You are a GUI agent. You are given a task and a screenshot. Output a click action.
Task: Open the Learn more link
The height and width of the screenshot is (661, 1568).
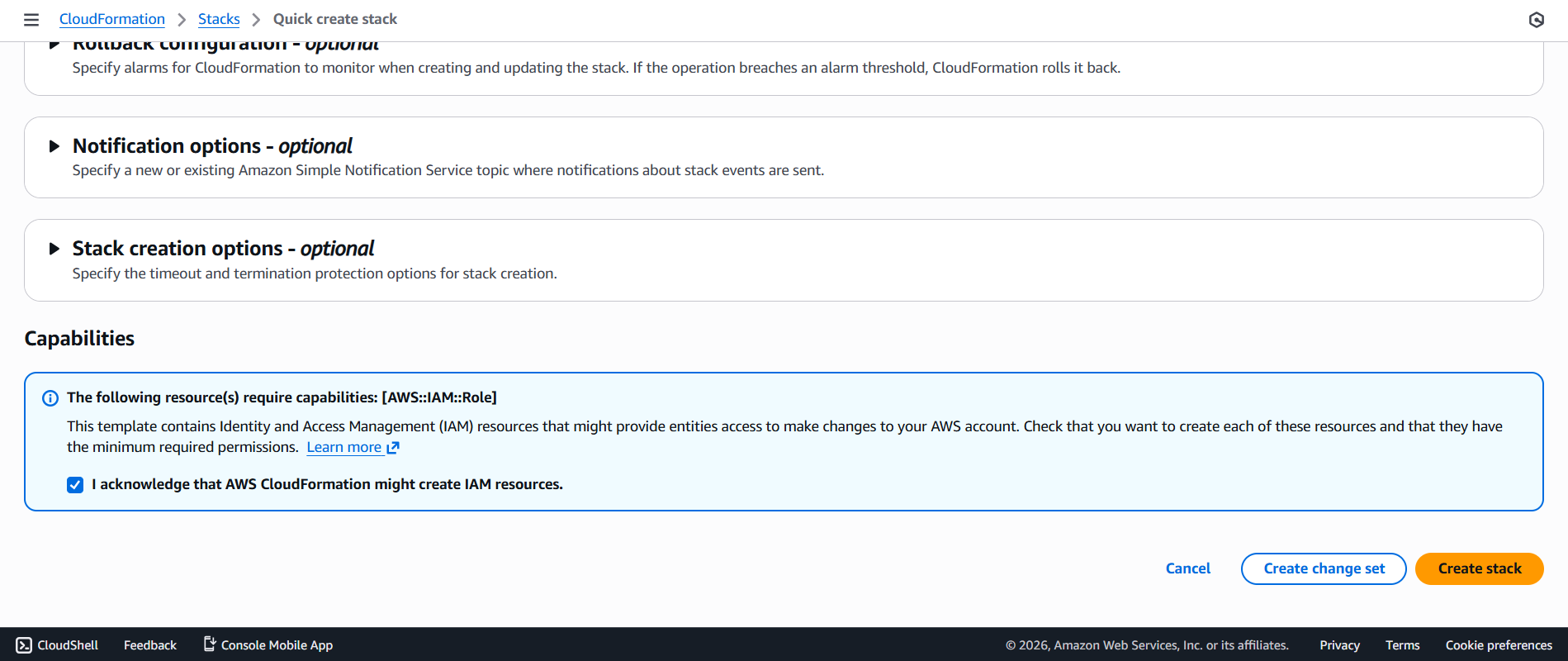(x=343, y=447)
